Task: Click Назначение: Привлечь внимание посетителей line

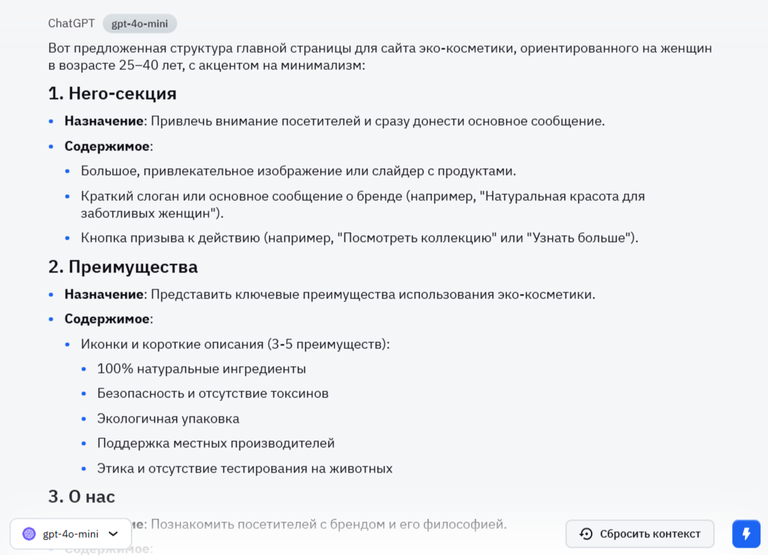Action: tap(335, 121)
